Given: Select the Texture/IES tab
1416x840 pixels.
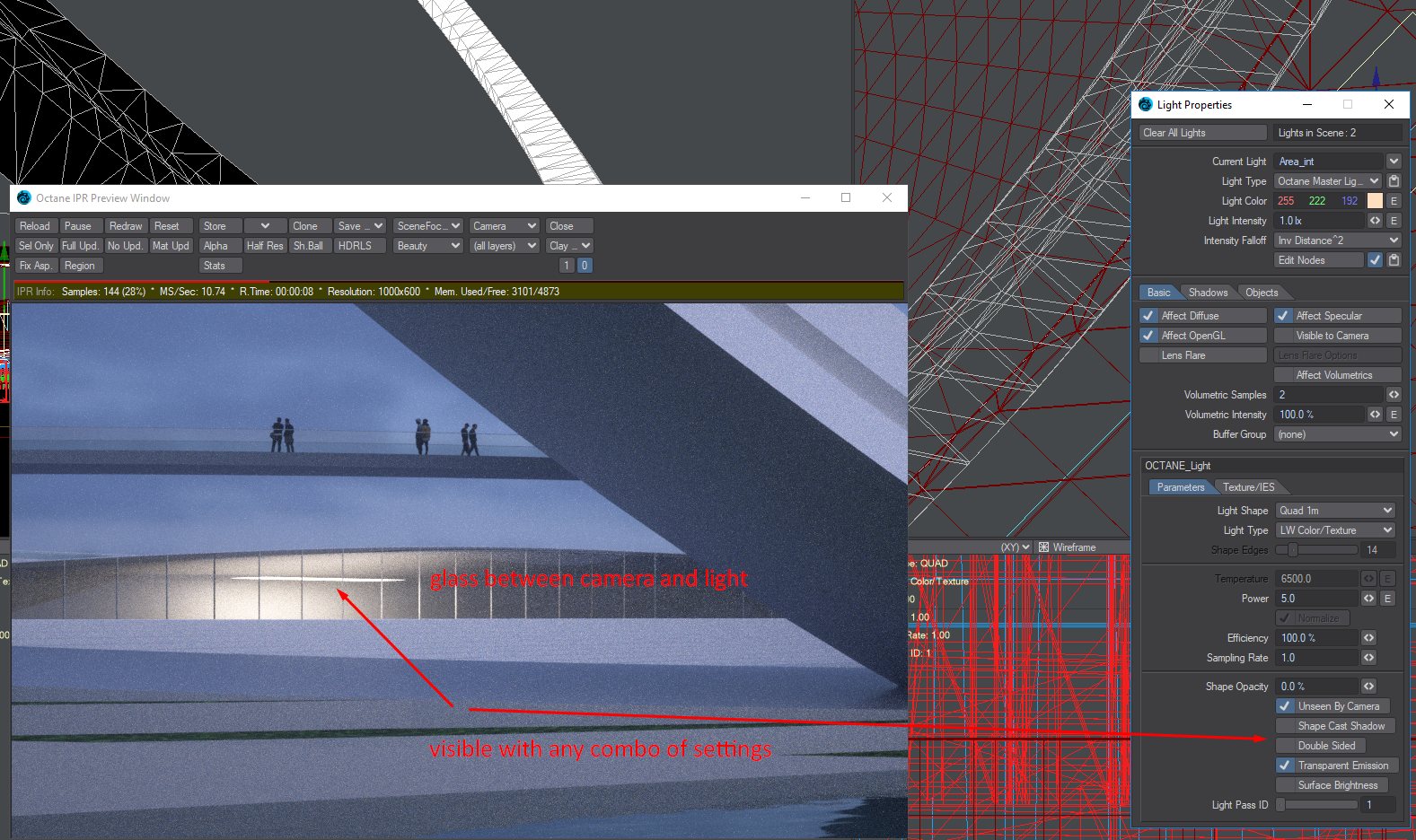Looking at the screenshot, I should tap(1248, 487).
